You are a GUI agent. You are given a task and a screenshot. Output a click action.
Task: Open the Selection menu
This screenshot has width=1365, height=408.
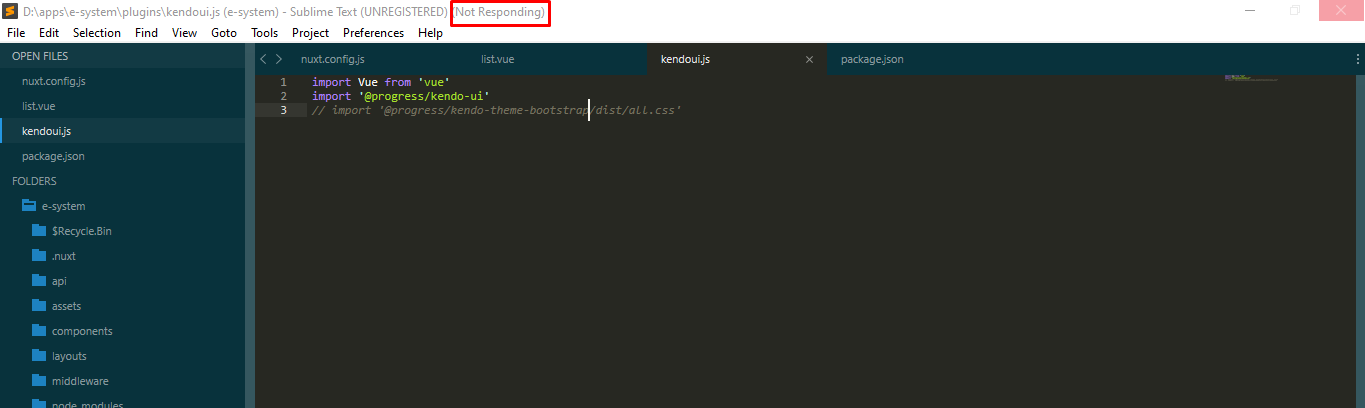[x=97, y=33]
